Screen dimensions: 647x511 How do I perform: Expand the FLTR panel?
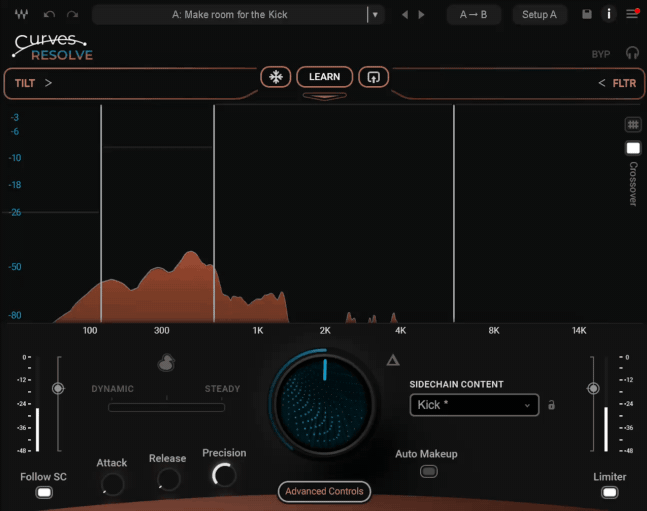pyautogui.click(x=617, y=83)
